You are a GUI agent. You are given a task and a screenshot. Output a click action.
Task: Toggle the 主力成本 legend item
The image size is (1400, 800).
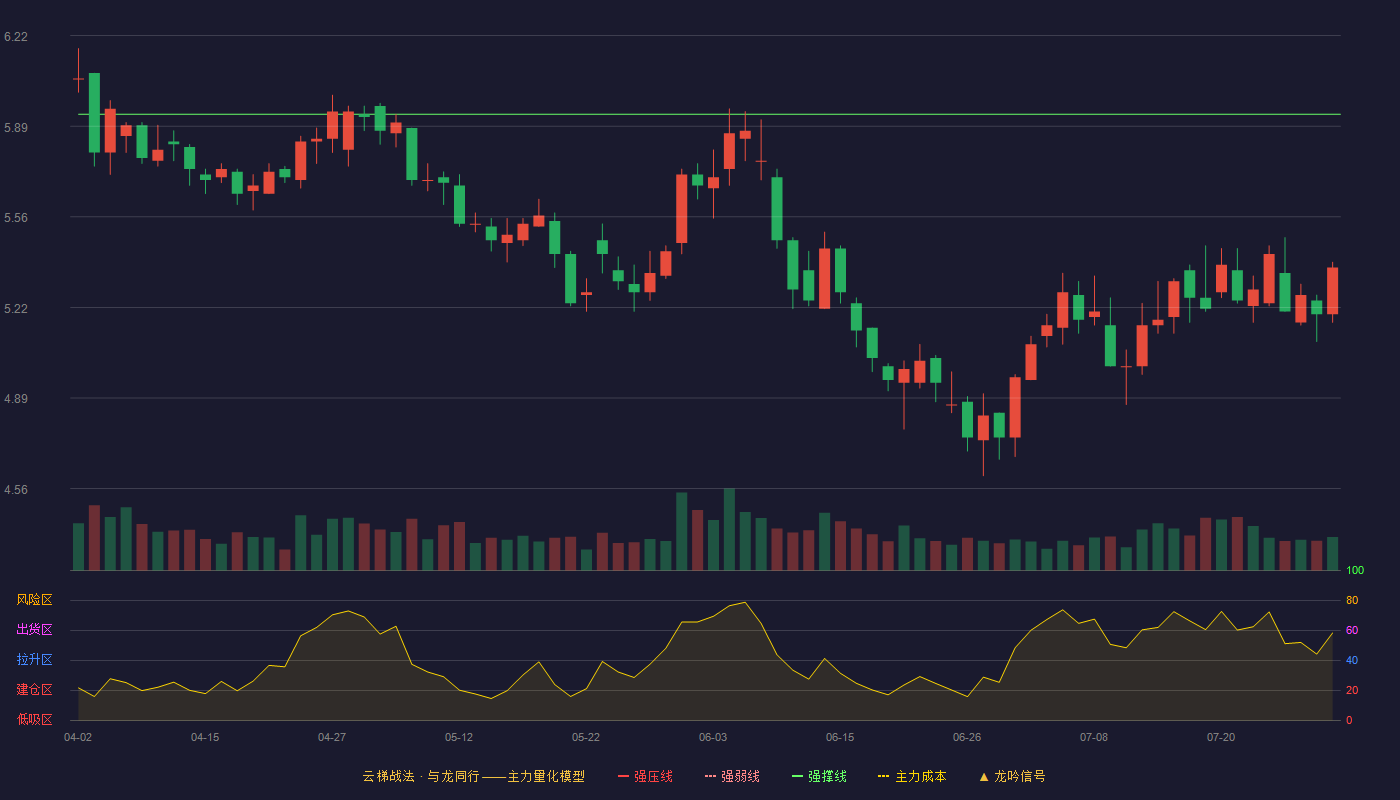pyautogui.click(x=912, y=776)
